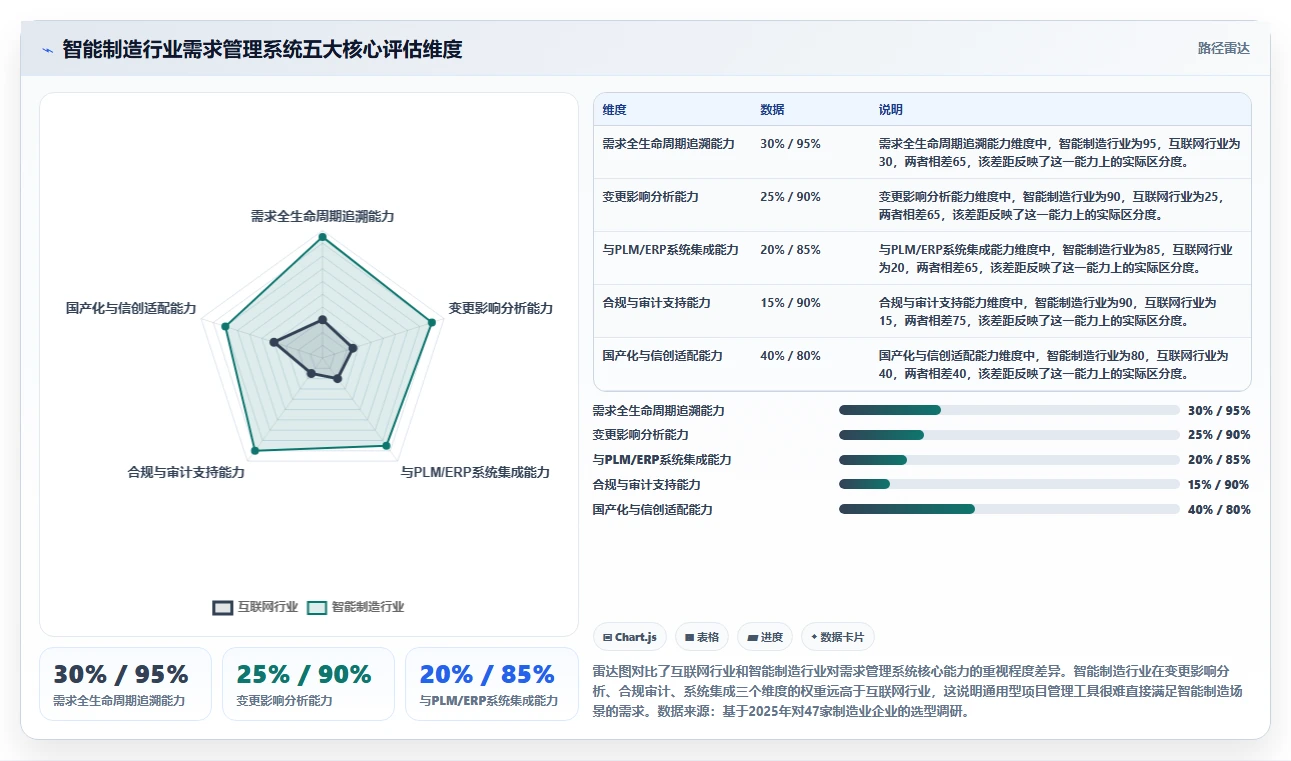The height and width of the screenshot is (761, 1291).
Task: Open the 25% / 90% stat card
Action: point(308,684)
